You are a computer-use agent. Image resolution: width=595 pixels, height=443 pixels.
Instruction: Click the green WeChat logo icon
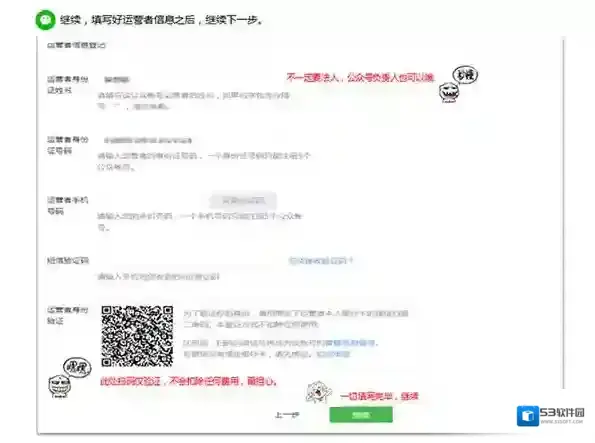pyautogui.click(x=46, y=20)
